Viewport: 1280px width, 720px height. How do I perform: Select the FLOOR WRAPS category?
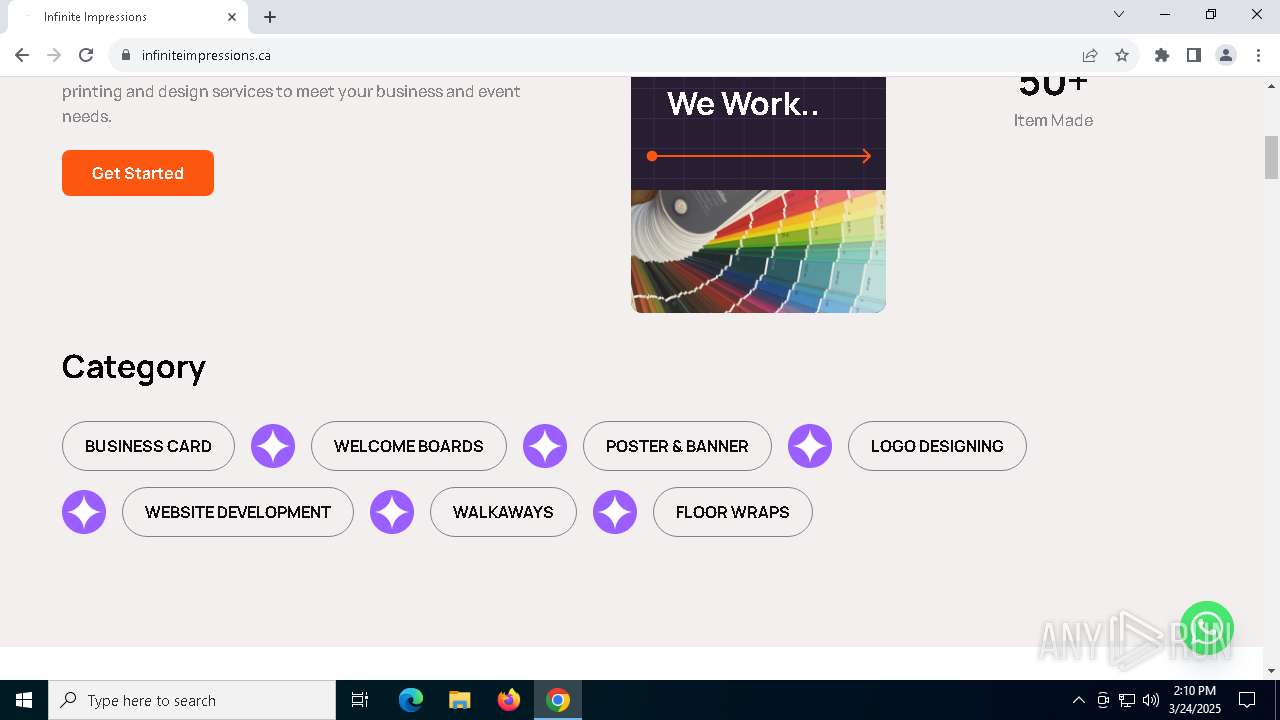tap(733, 512)
